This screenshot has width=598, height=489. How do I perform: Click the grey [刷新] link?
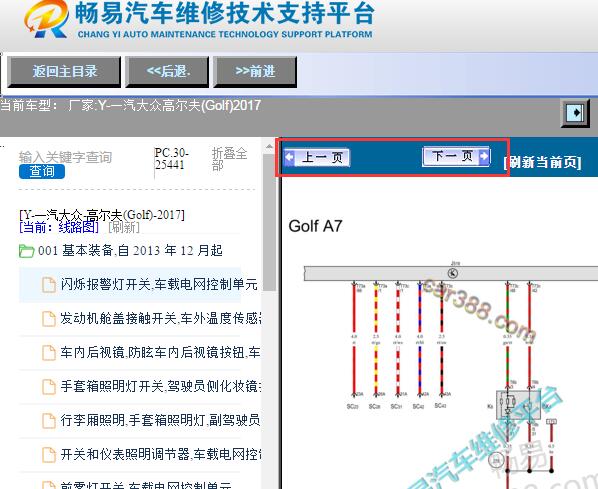124,227
